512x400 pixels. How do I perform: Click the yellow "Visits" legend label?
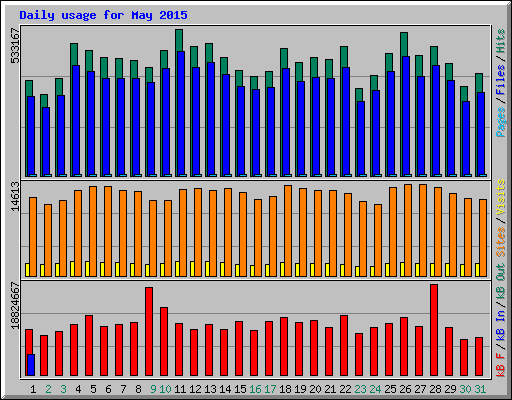(501, 197)
